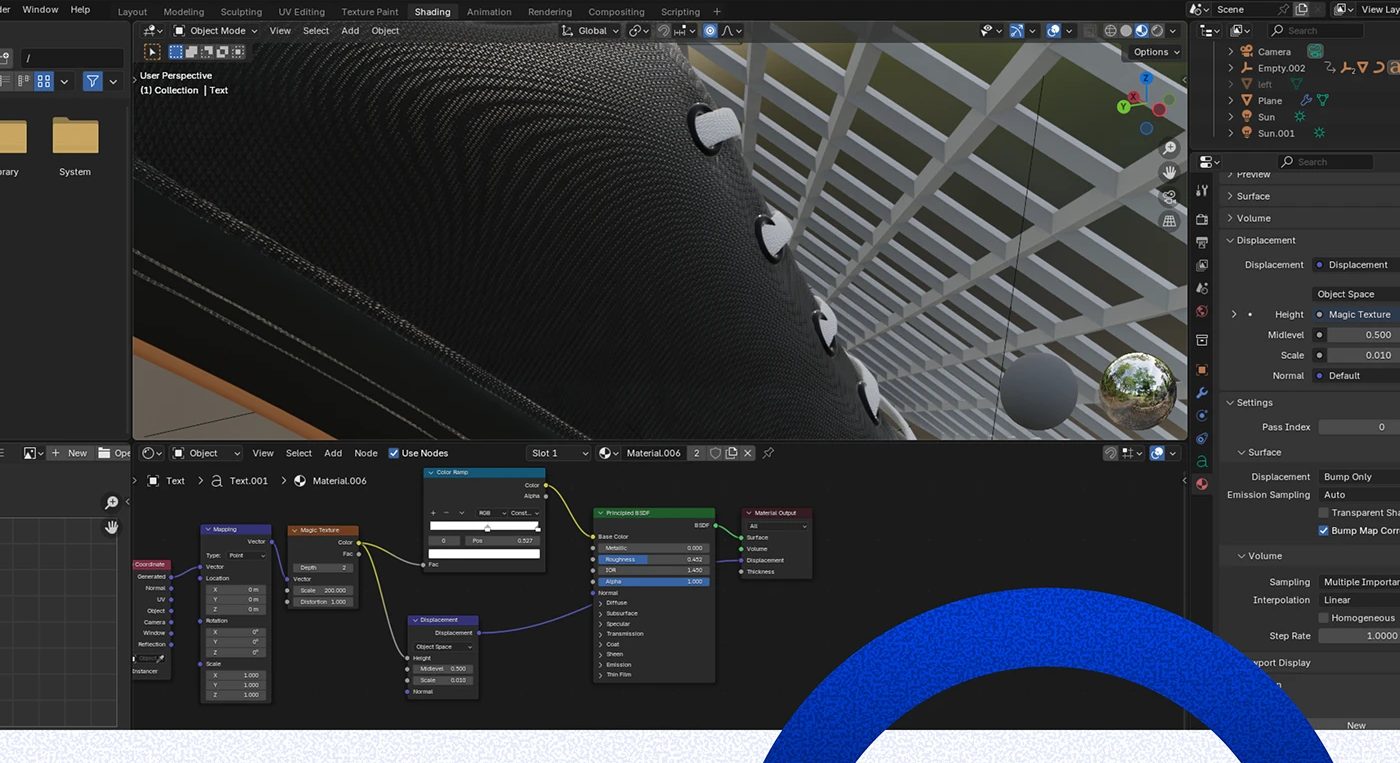
Task: Add a new workspace with the plus tab
Action: point(716,12)
